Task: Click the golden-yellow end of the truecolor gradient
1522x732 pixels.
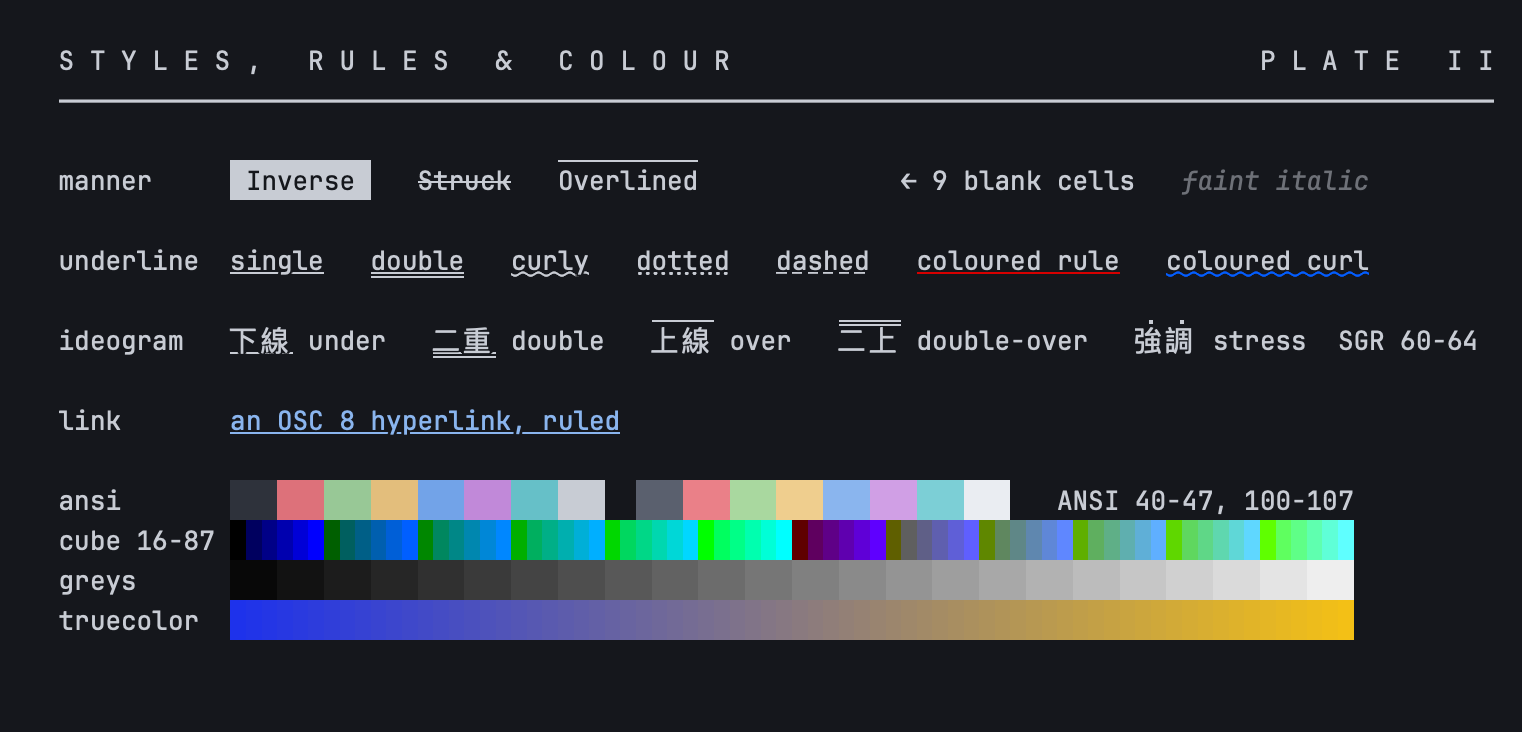Action: [1344, 620]
